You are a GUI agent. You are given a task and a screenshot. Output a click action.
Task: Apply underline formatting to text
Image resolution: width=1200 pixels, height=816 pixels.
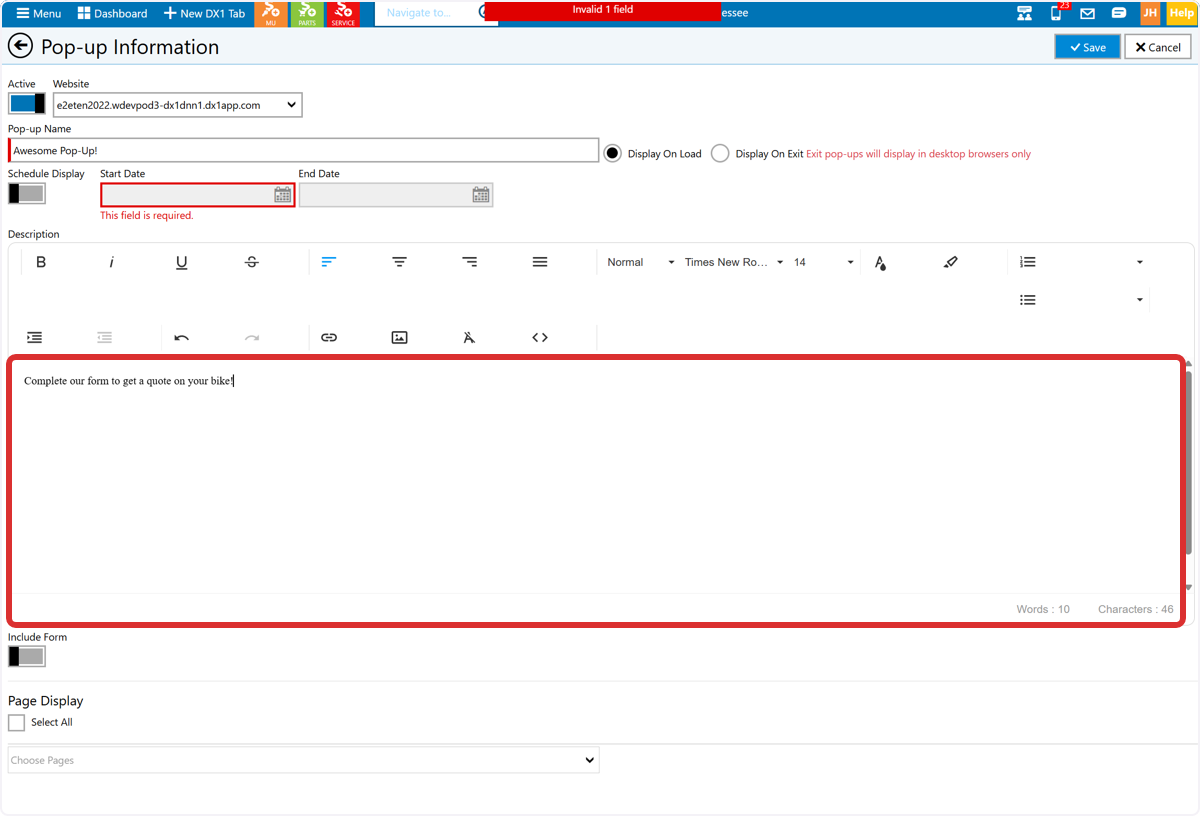click(x=181, y=262)
